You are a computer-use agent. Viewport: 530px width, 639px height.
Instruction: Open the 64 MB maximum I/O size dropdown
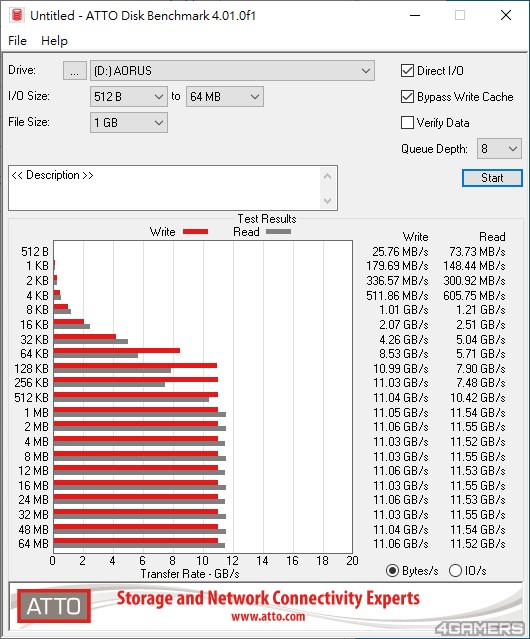(225, 97)
